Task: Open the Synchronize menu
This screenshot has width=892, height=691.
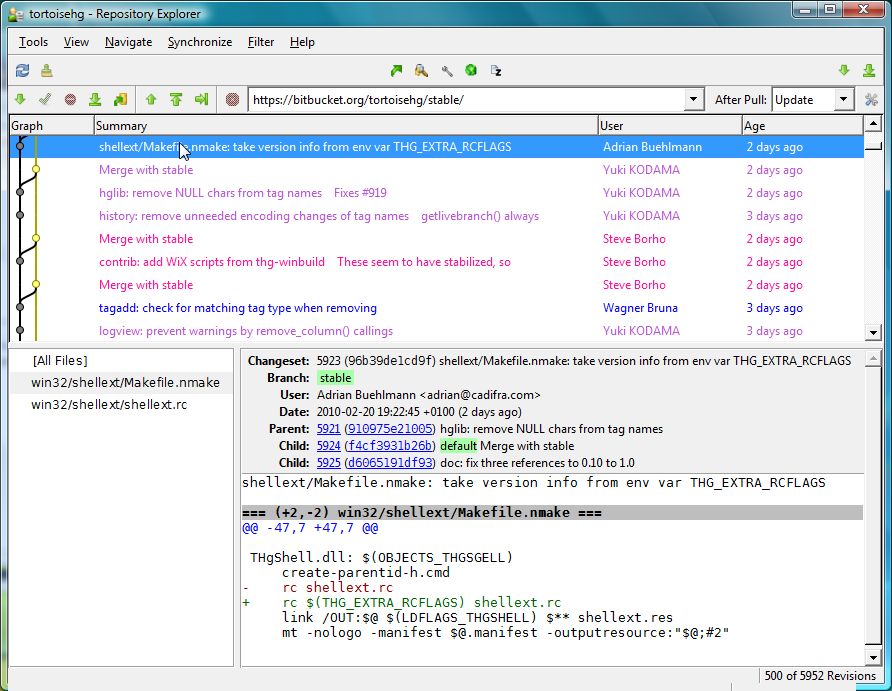Action: 199,42
